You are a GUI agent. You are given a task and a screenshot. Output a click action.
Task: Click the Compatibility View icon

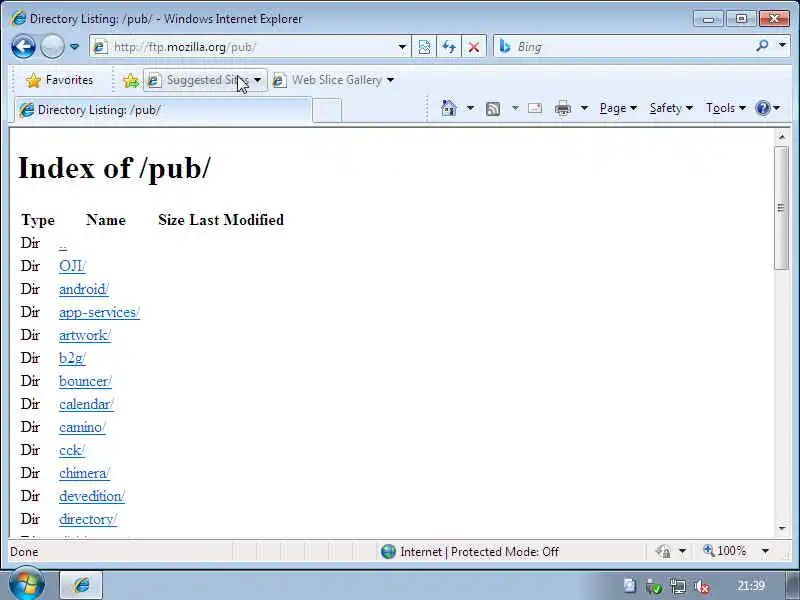pos(424,47)
